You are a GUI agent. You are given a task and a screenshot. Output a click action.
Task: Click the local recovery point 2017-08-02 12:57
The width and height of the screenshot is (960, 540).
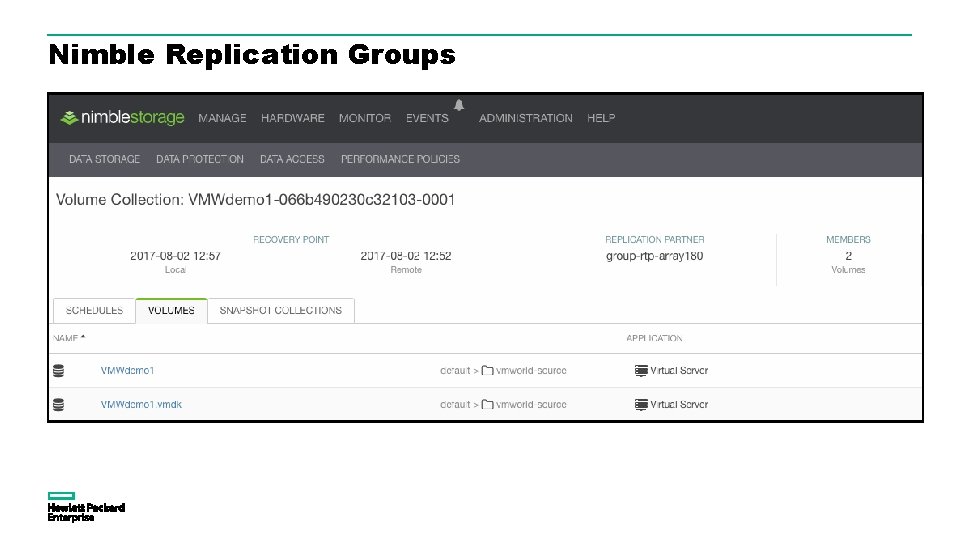point(175,256)
